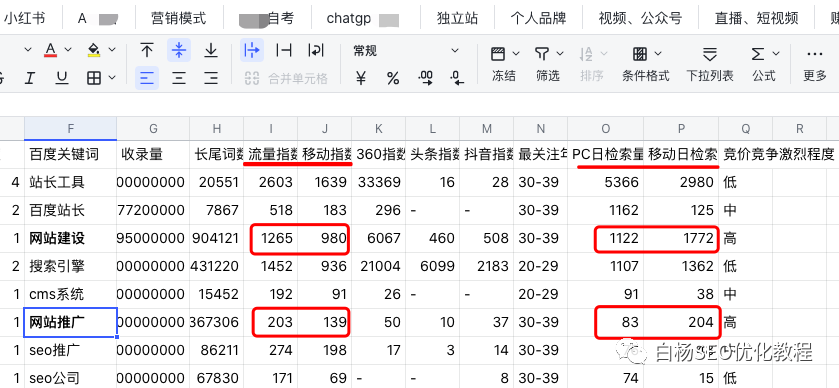The image size is (839, 388).
Task: Expand the font color dropdown arrow
Action: point(68,50)
